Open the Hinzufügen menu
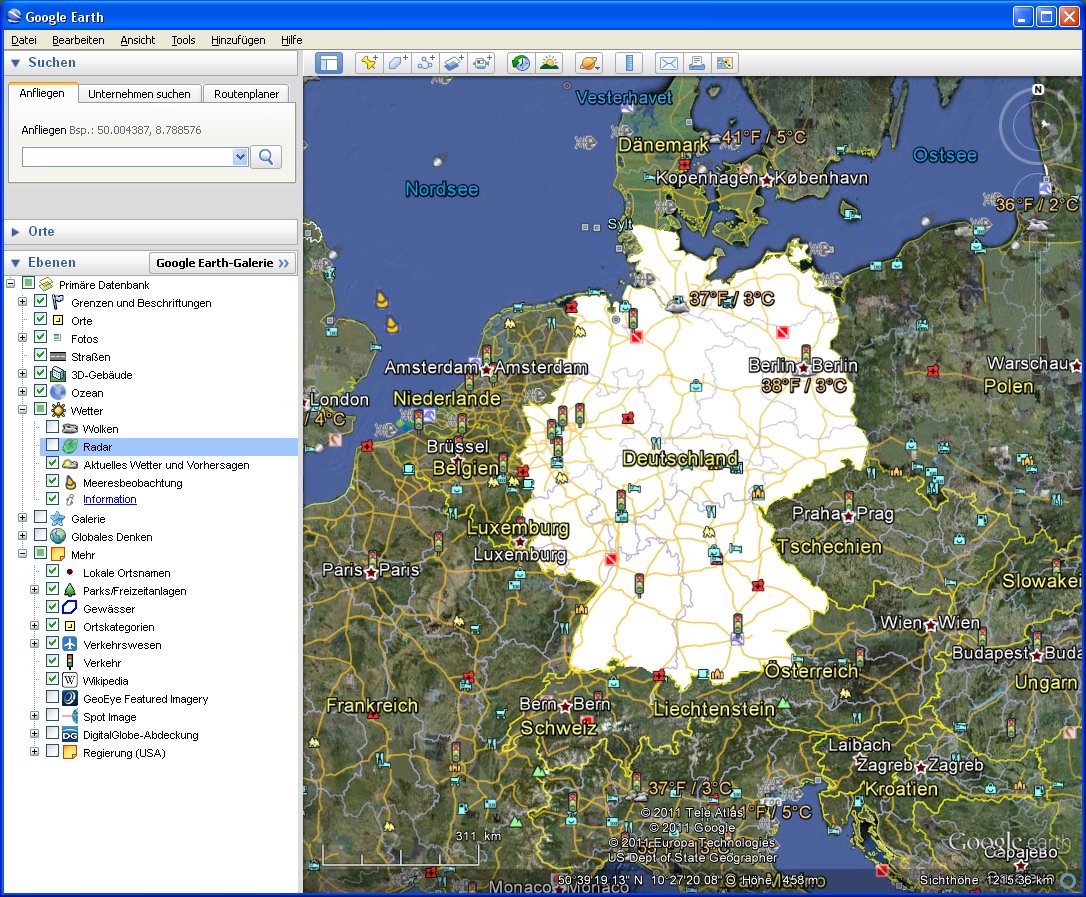Viewport: 1086px width, 897px height. click(x=238, y=40)
